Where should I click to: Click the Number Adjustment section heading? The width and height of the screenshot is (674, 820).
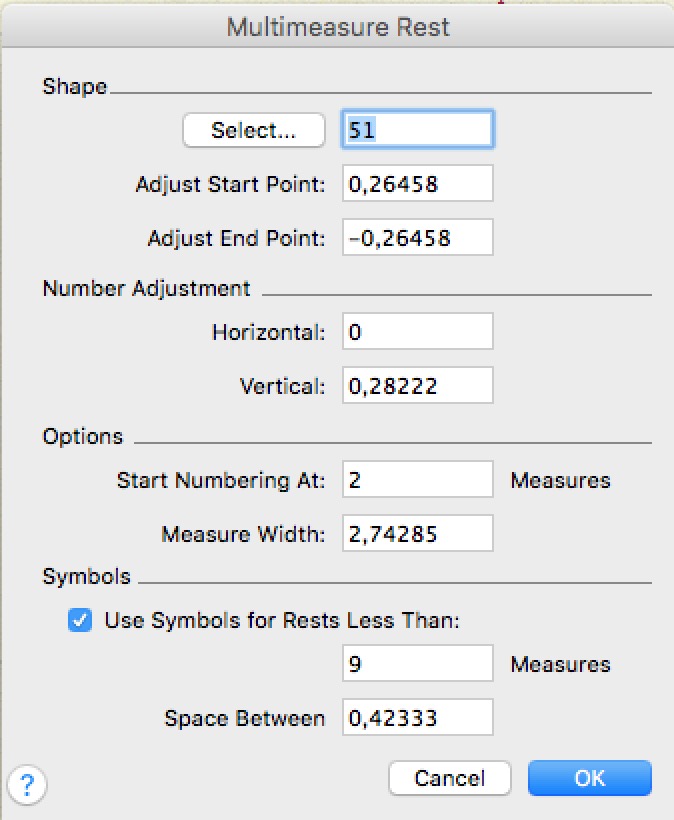[146, 289]
